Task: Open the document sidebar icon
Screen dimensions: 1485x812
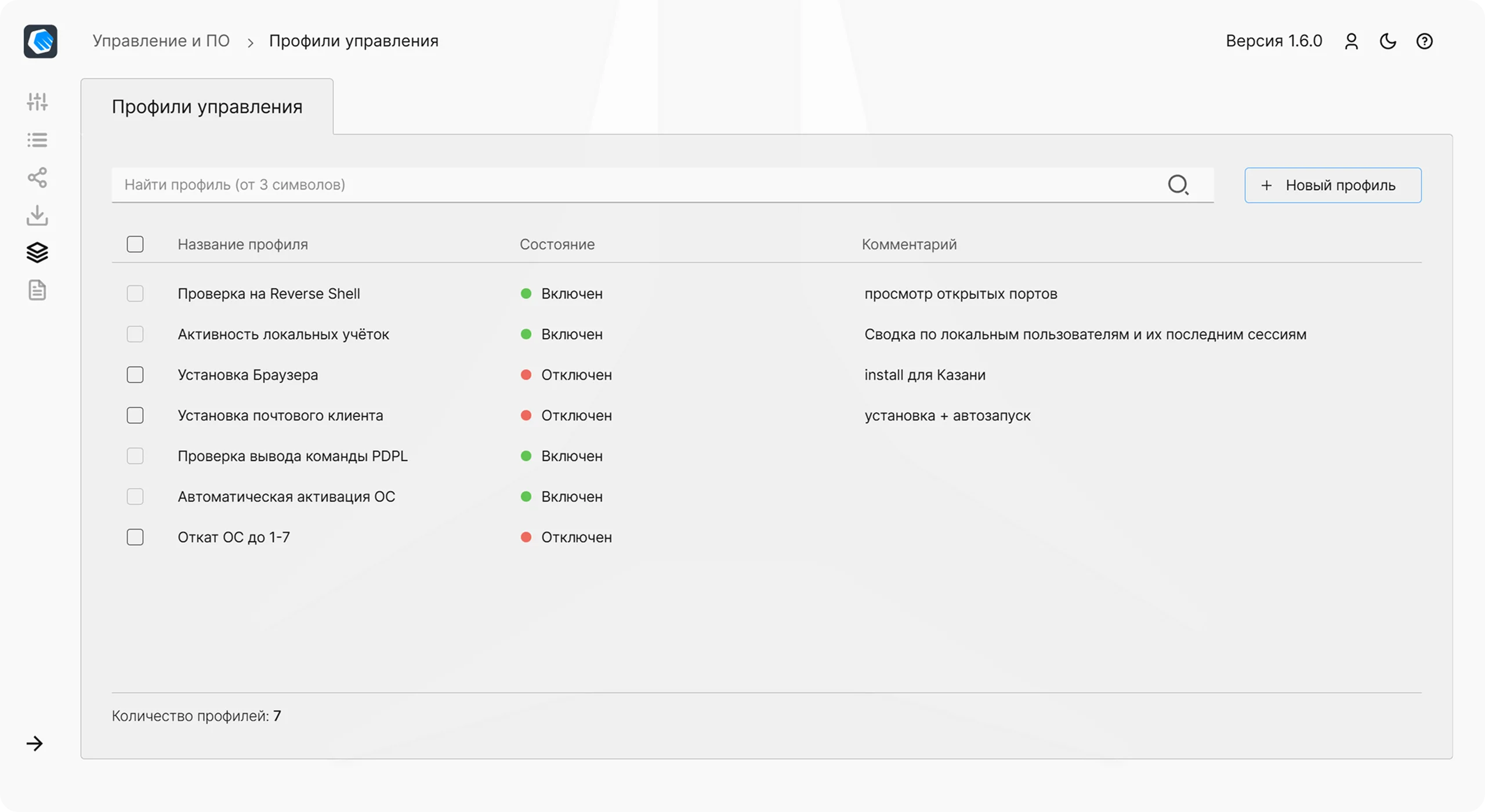Action: [37, 290]
